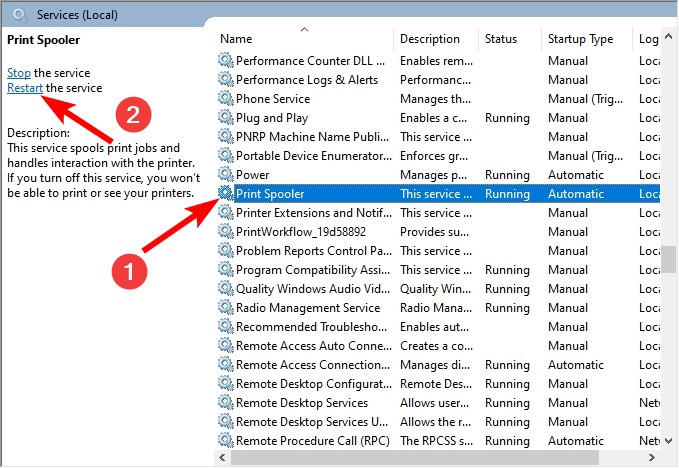Screen dimensions: 679x468
Task: Click Running status of Plug and Play
Action: pos(507,118)
